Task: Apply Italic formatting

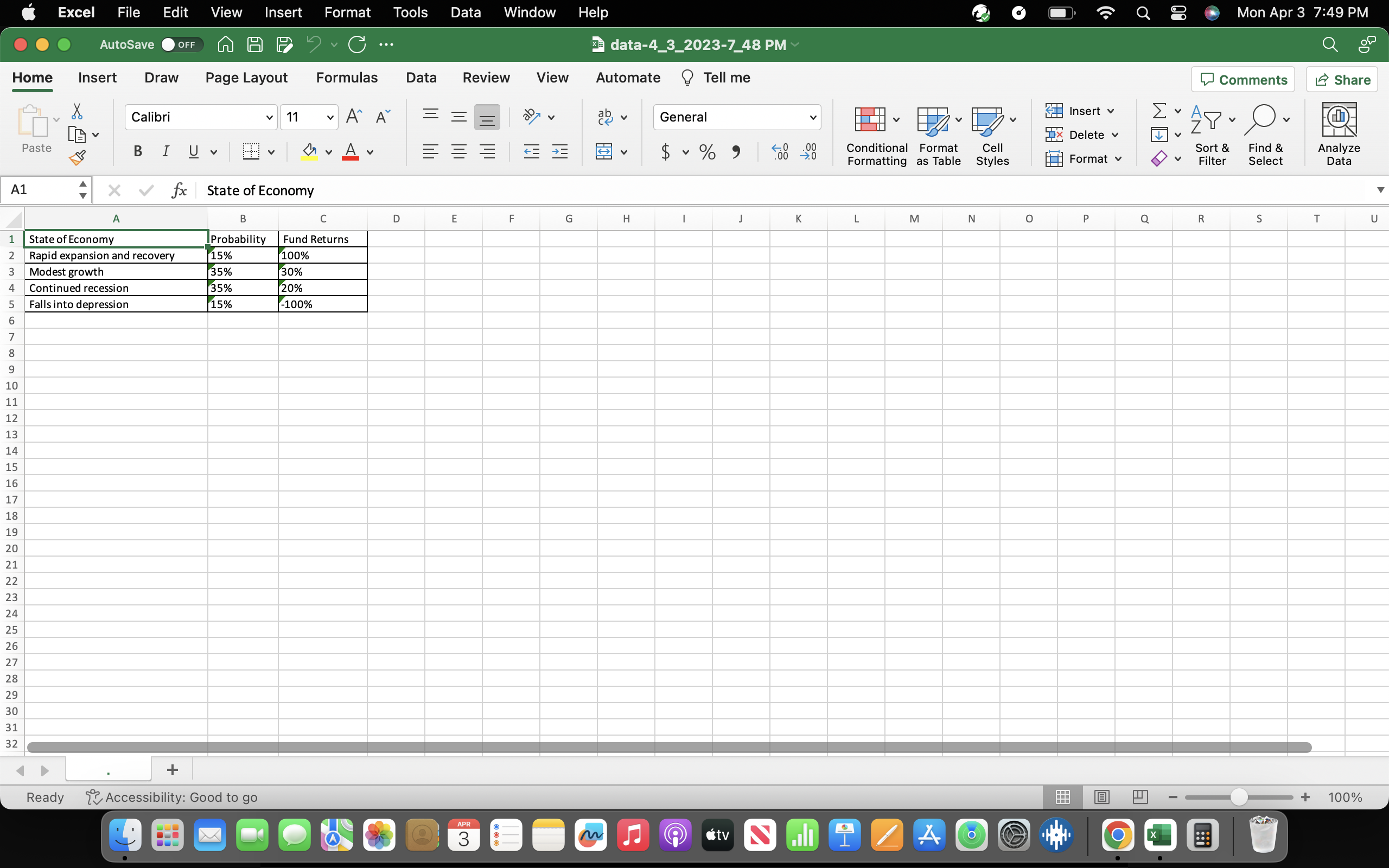Action: coord(165,151)
